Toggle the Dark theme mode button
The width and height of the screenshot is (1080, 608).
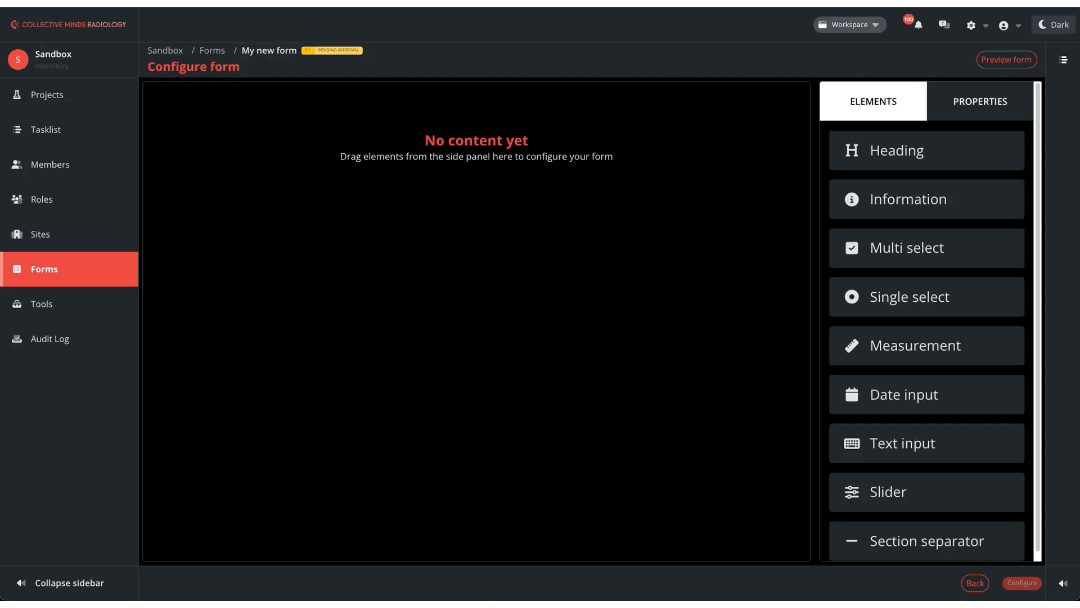pyautogui.click(x=1053, y=25)
